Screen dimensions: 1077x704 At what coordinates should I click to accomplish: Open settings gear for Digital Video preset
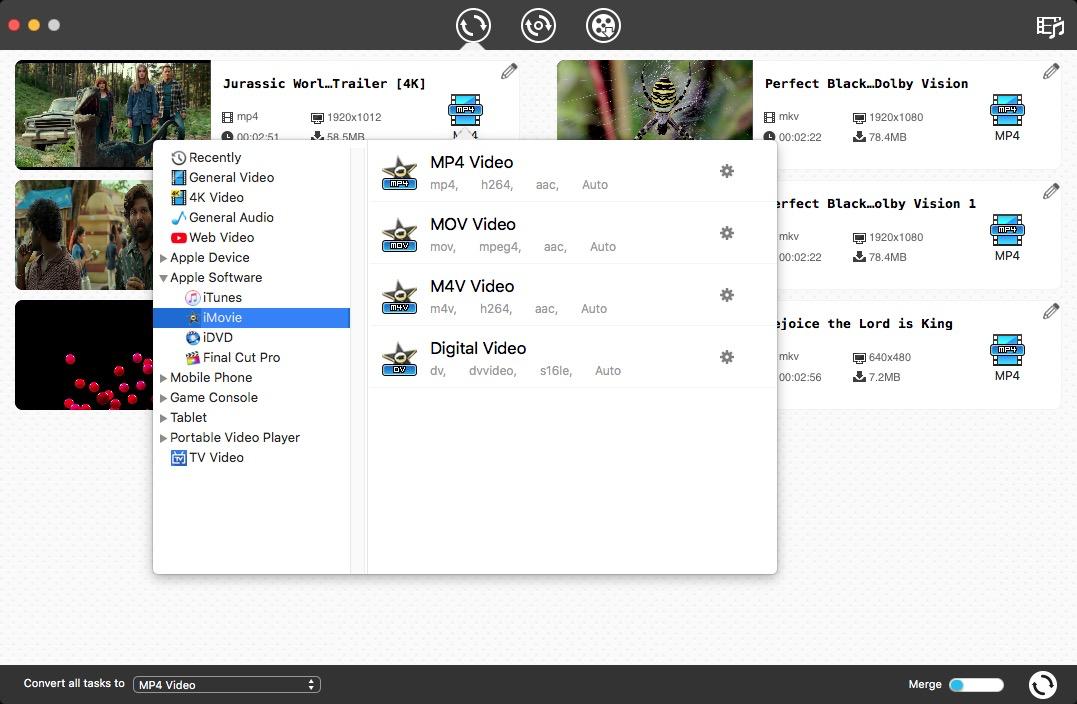(x=727, y=356)
